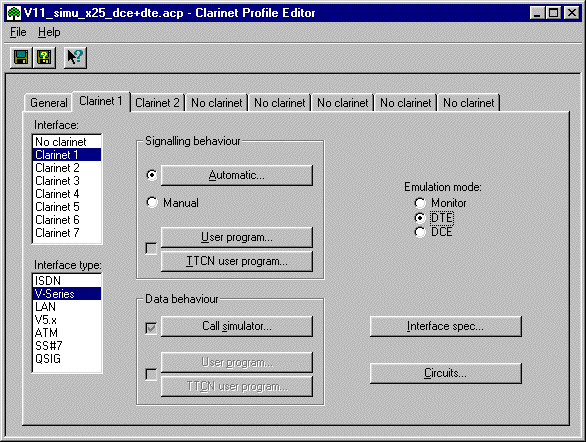Image resolution: width=586 pixels, height=442 pixels.
Task: Switch to the Clarinet 2 tab
Action: (157, 103)
